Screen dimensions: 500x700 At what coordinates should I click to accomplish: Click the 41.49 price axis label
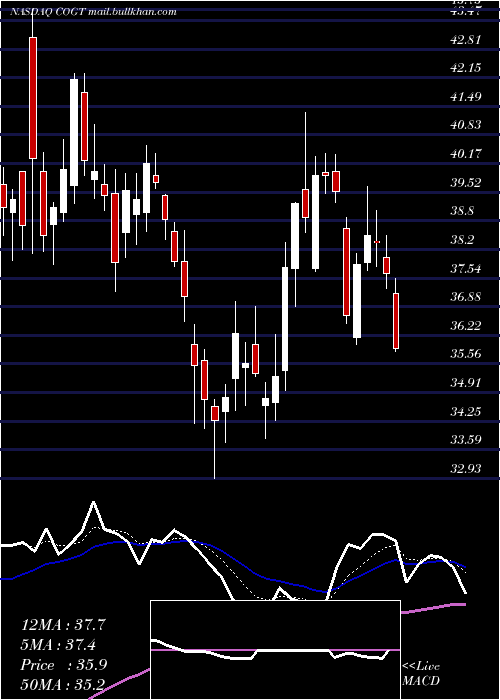point(466,96)
